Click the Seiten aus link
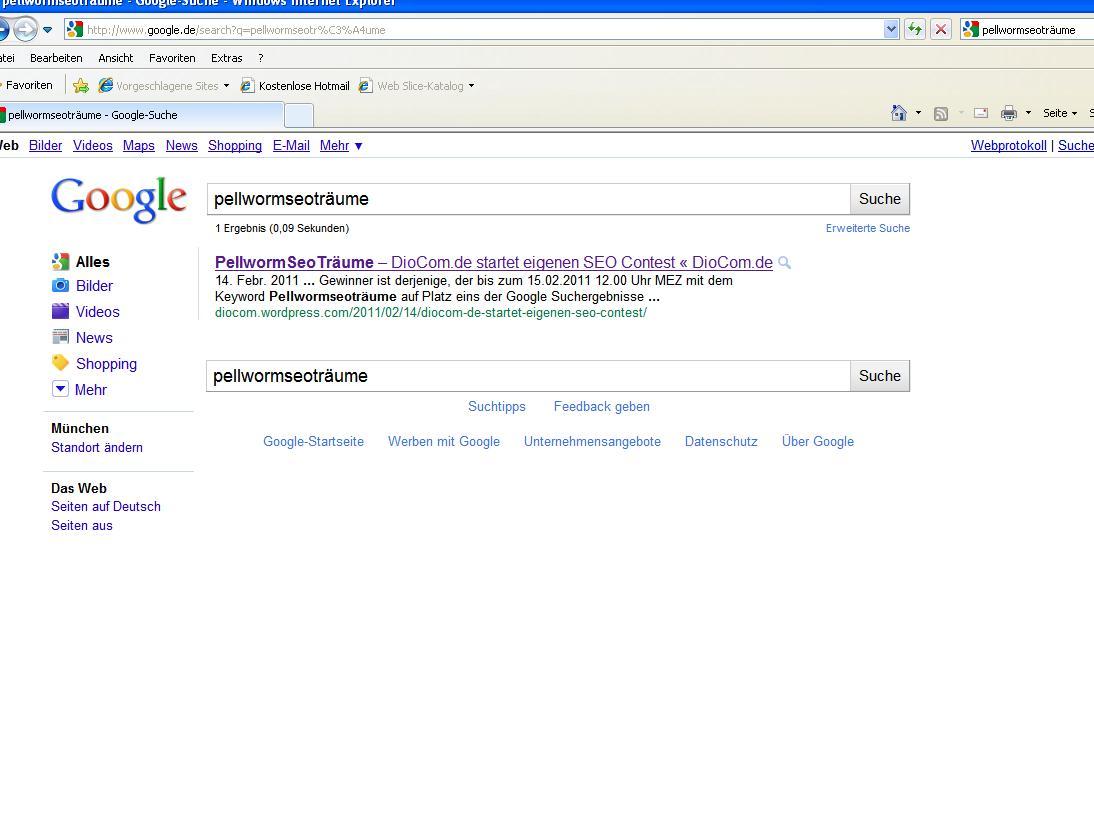Screen dimensions: 1094x820 82,525
